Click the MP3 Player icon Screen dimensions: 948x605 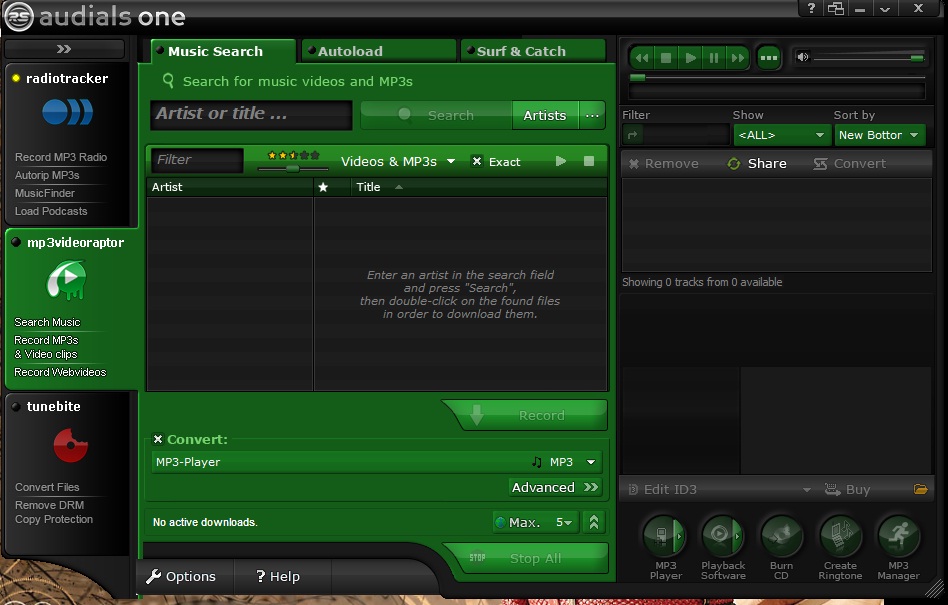click(x=665, y=535)
